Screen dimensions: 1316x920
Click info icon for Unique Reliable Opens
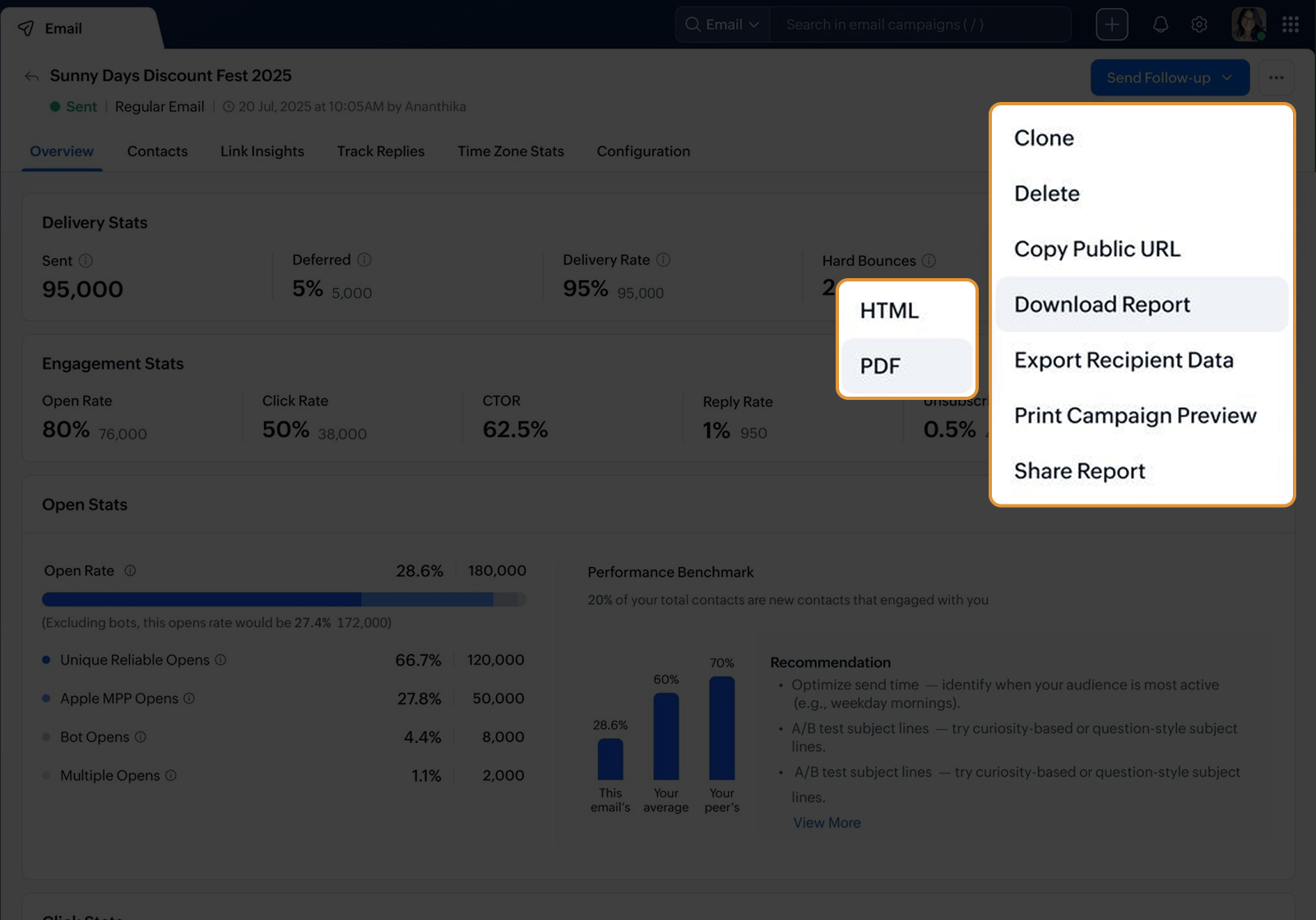(x=220, y=660)
